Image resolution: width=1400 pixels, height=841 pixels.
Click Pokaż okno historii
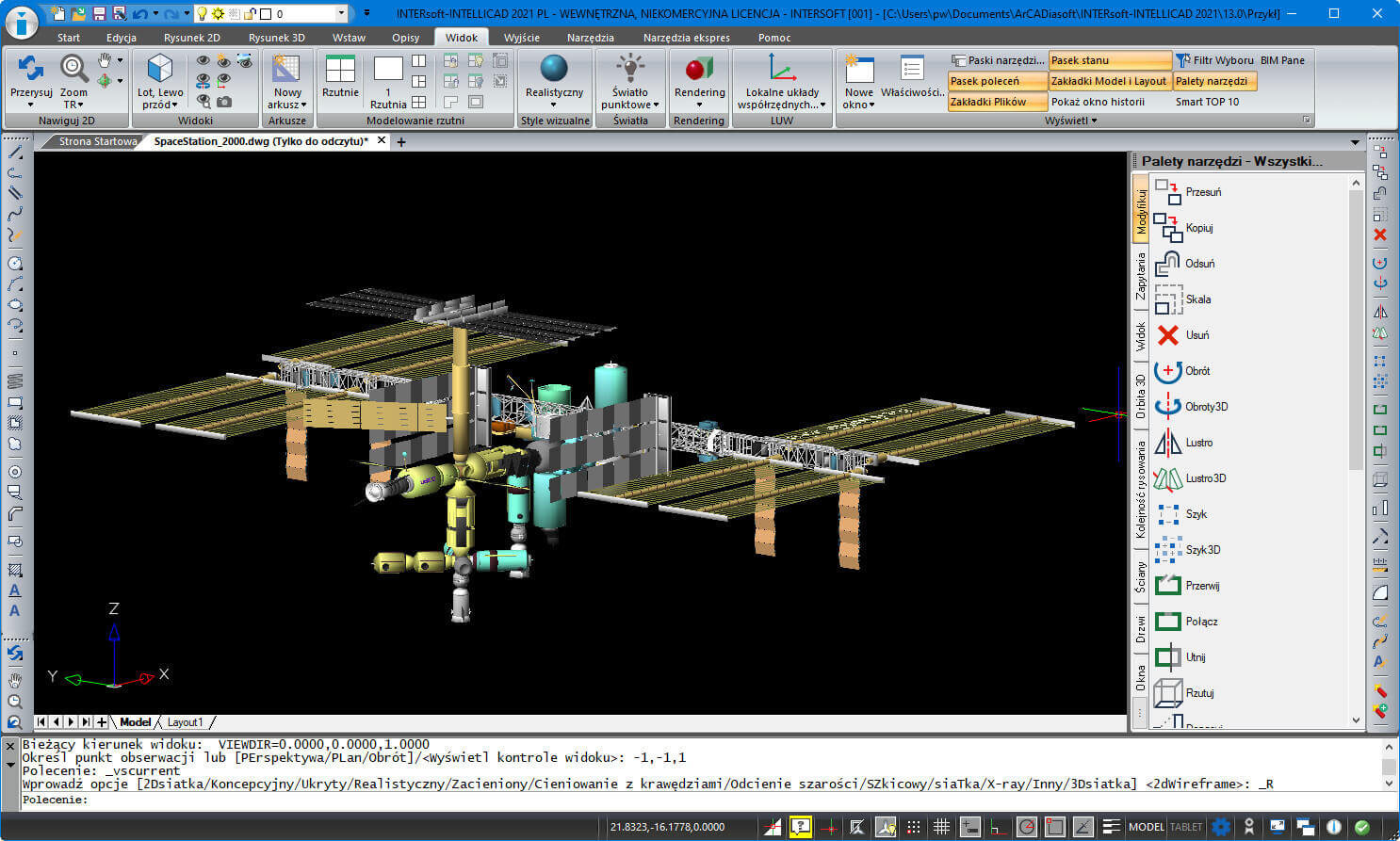pyautogui.click(x=1098, y=102)
